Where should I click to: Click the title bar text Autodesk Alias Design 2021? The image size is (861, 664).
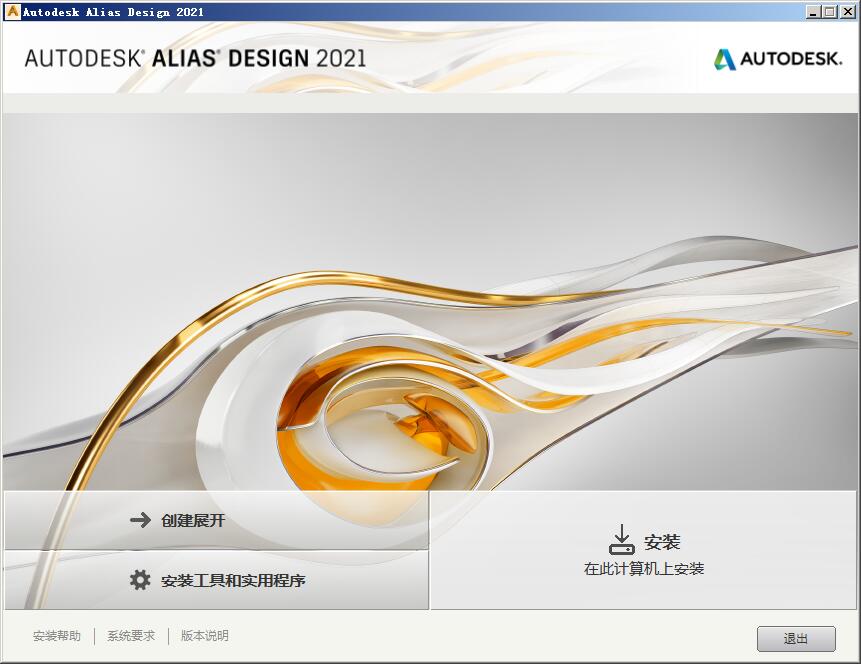[x=113, y=12]
